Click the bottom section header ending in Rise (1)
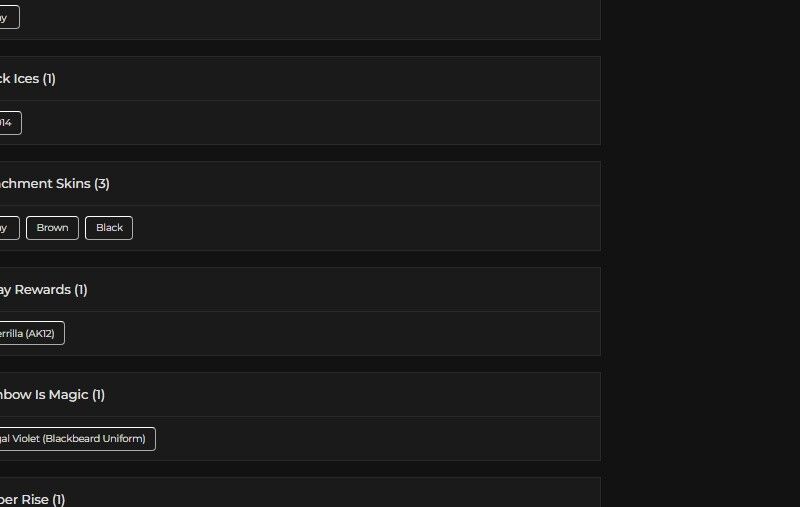 [x=32, y=498]
